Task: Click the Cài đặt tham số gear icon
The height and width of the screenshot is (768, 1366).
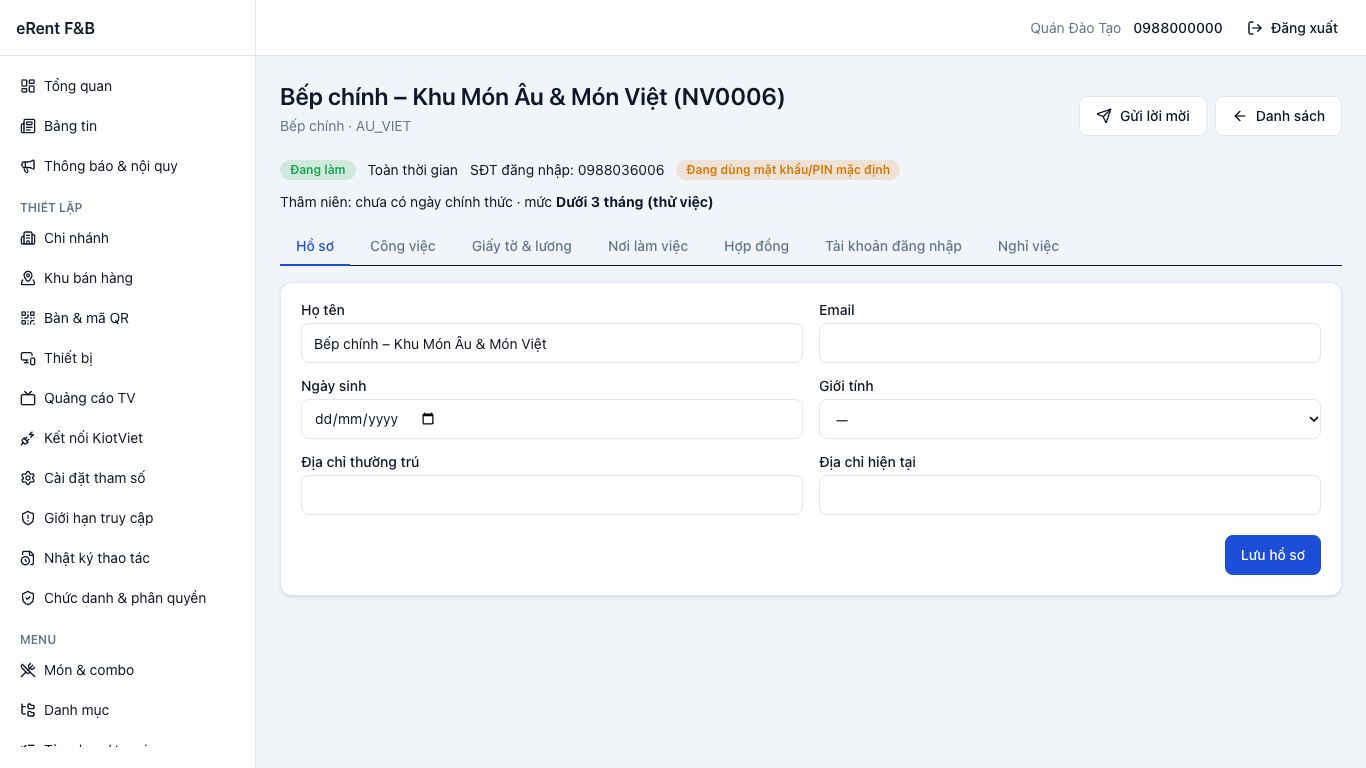Action: 28,478
